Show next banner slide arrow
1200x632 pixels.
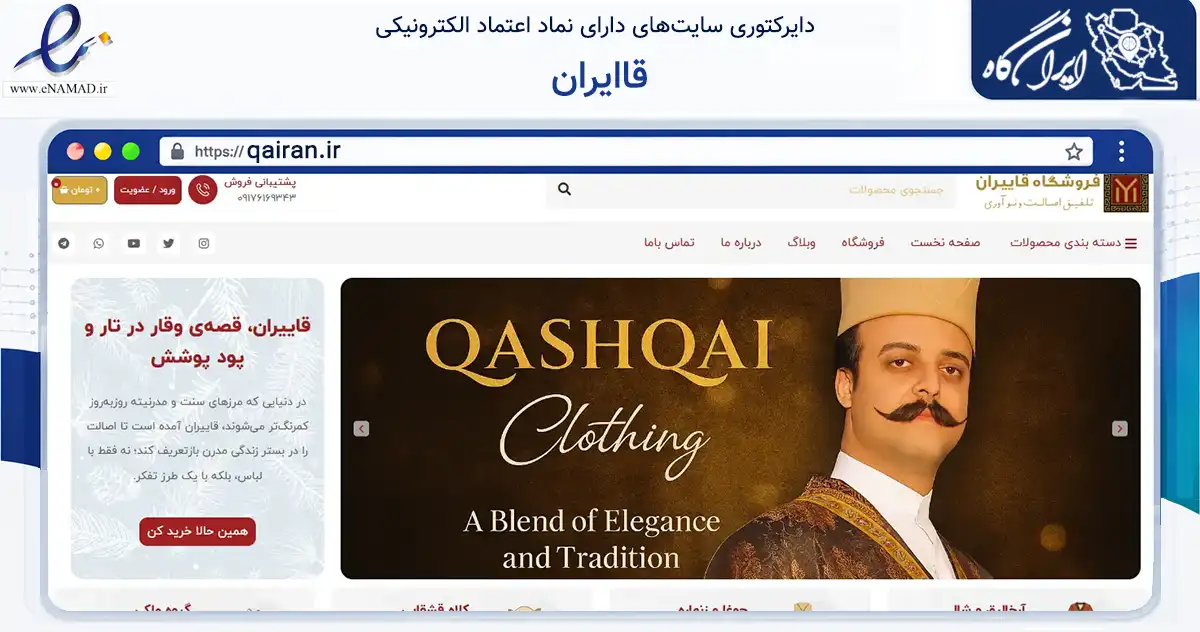click(1120, 429)
